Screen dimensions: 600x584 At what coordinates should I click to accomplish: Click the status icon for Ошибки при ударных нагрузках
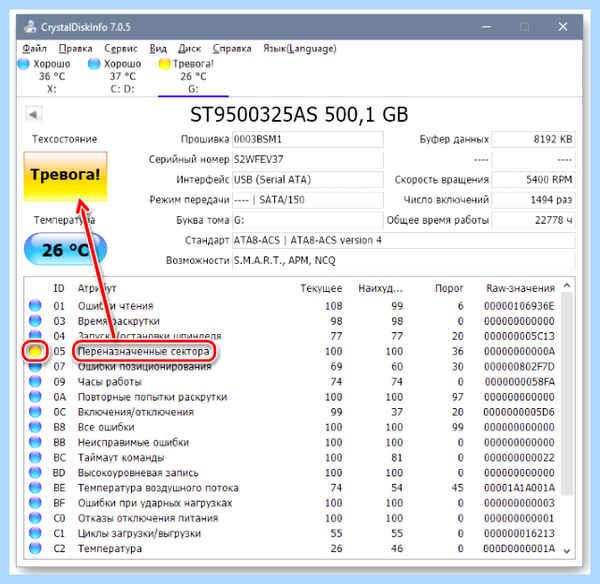point(35,502)
